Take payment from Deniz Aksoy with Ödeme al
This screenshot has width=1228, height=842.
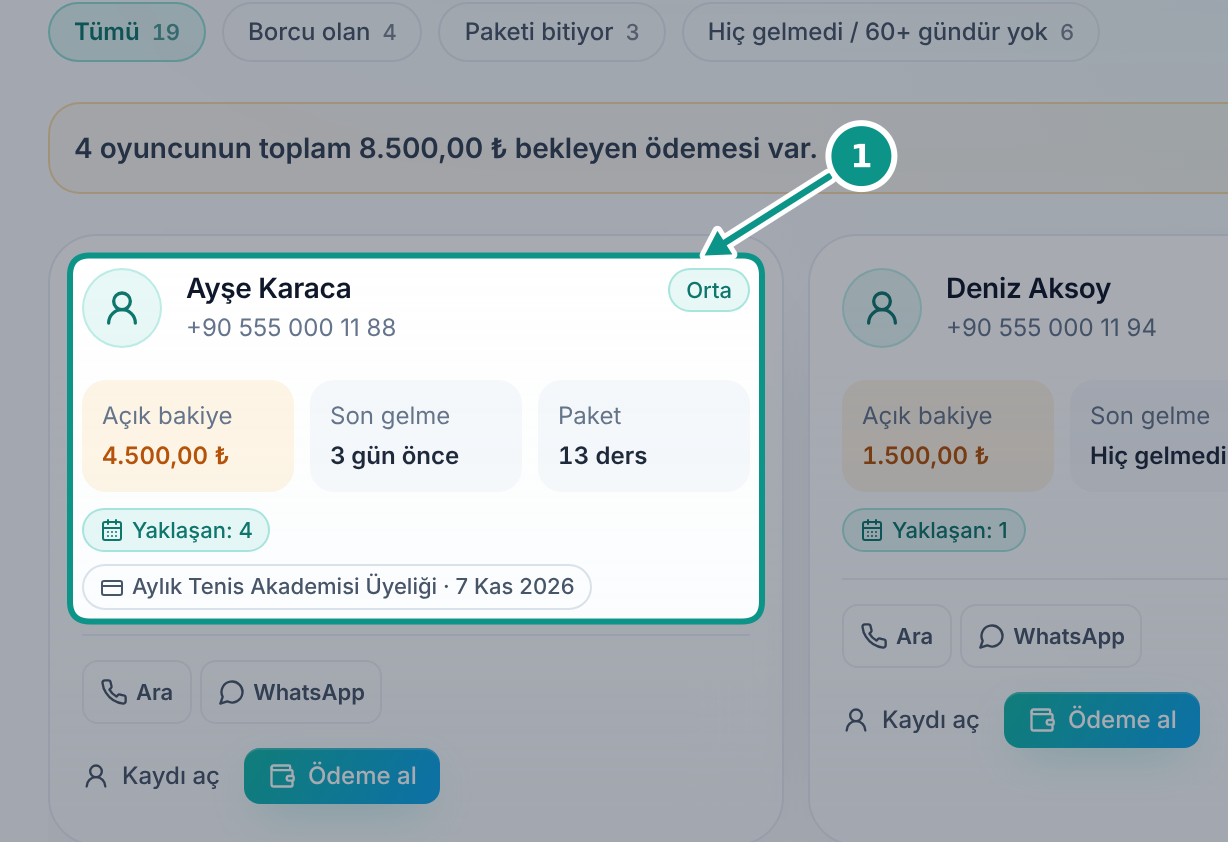[1102, 720]
